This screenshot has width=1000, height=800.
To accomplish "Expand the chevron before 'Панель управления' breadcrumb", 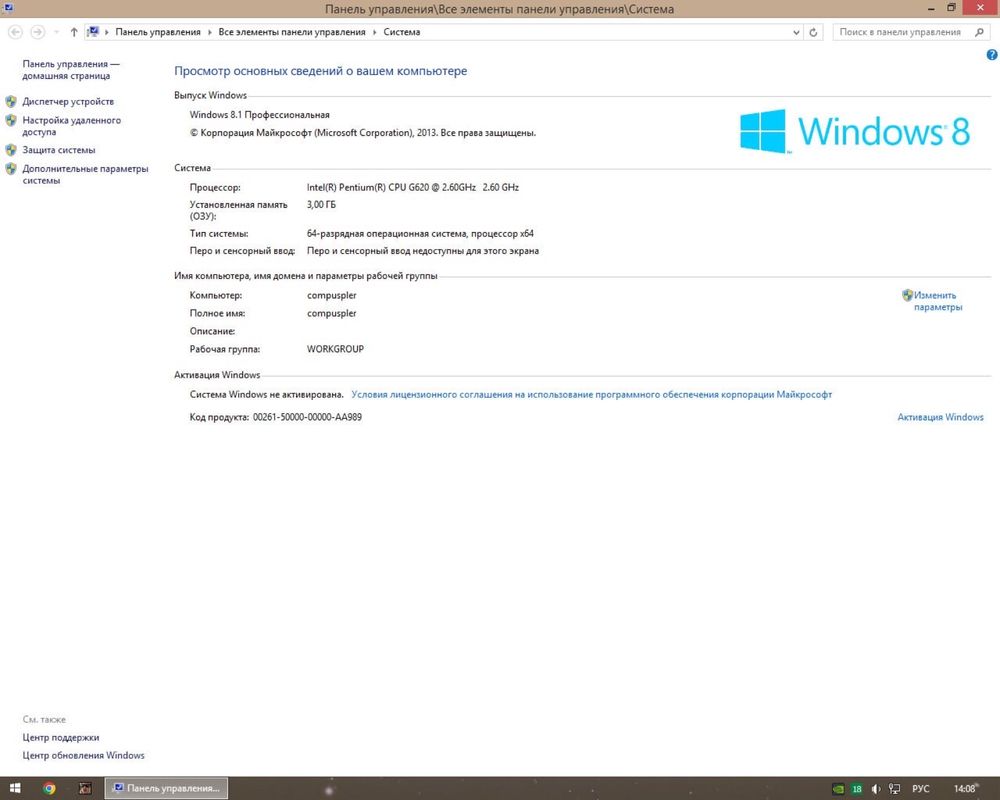I will point(107,32).
